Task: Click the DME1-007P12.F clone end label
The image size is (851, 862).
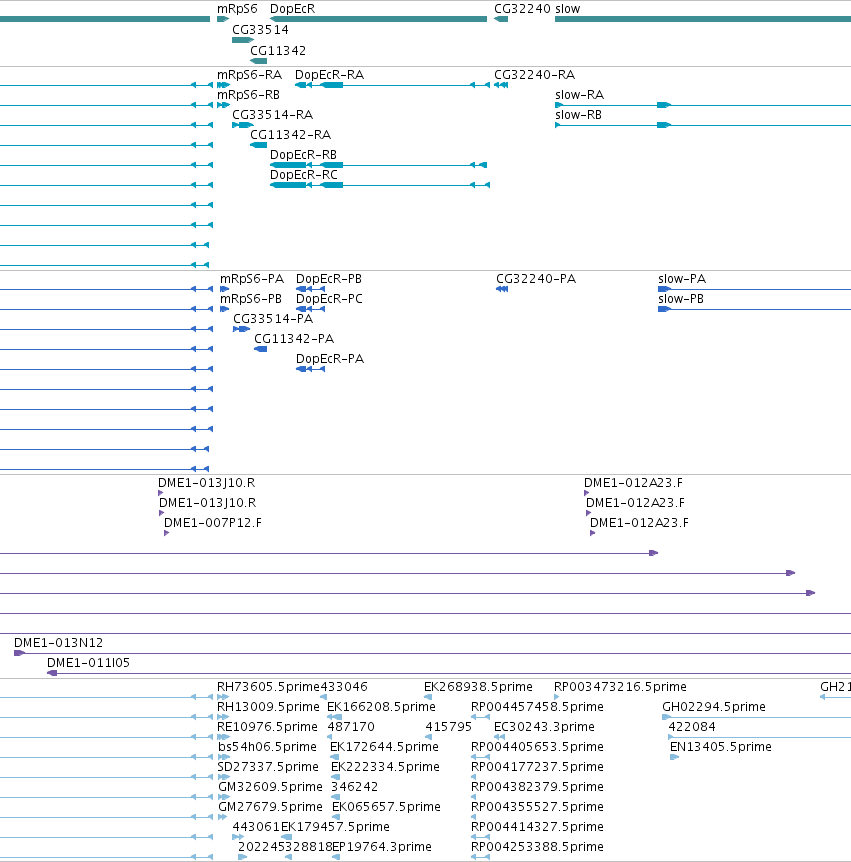Action: click(213, 523)
